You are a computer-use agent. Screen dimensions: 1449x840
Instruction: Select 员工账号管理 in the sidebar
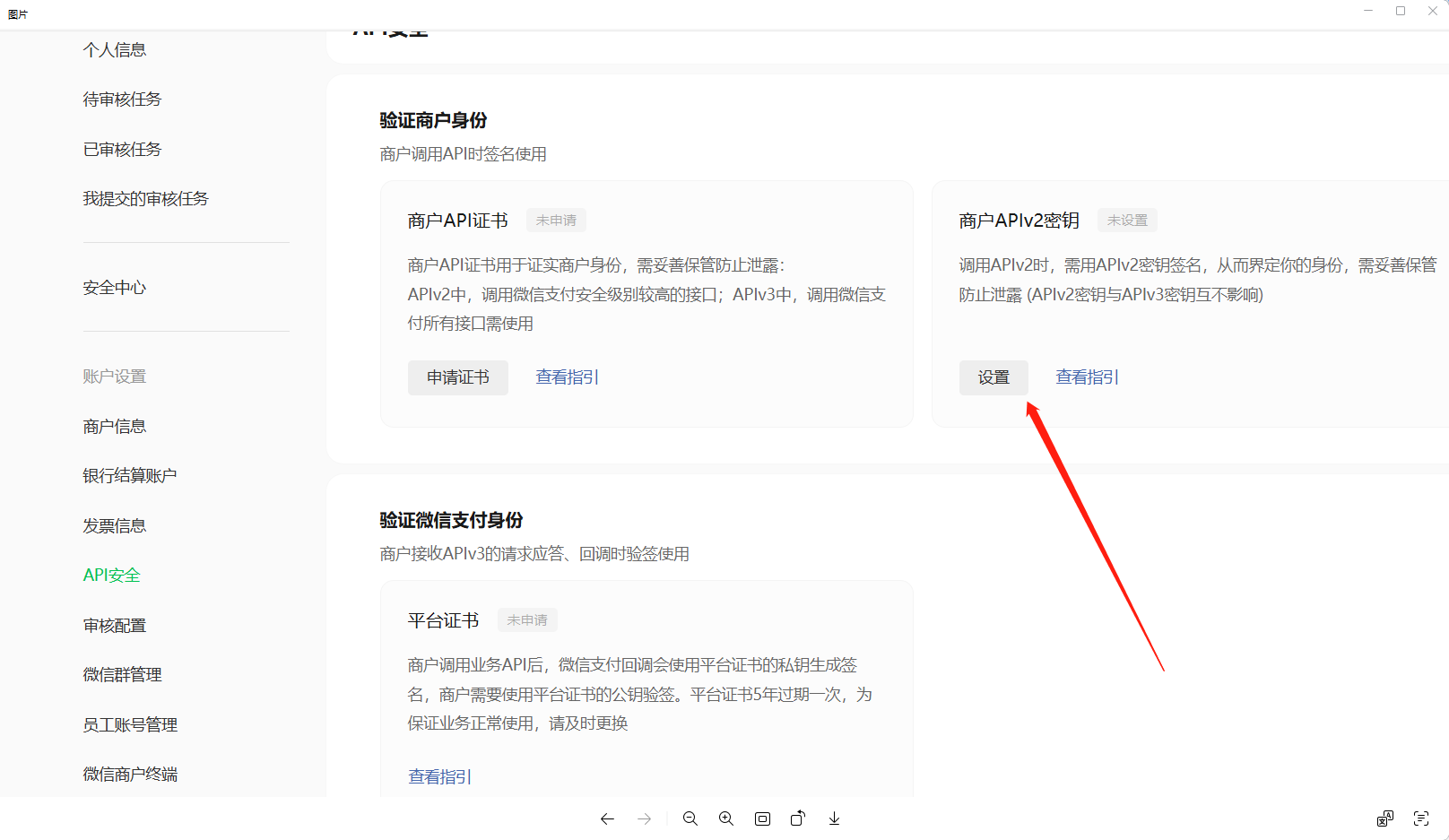(x=130, y=724)
